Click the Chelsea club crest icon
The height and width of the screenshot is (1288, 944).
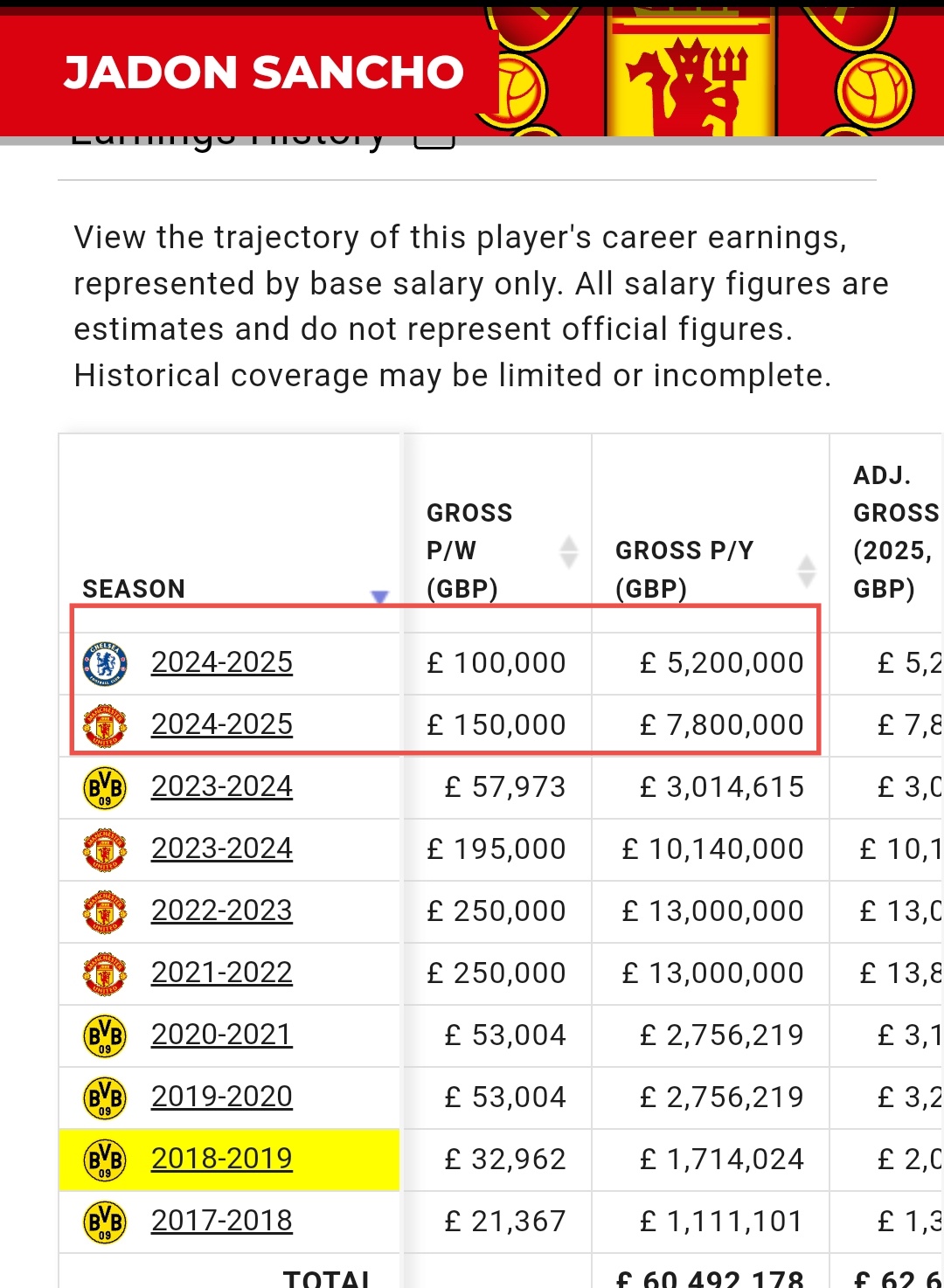pos(105,664)
